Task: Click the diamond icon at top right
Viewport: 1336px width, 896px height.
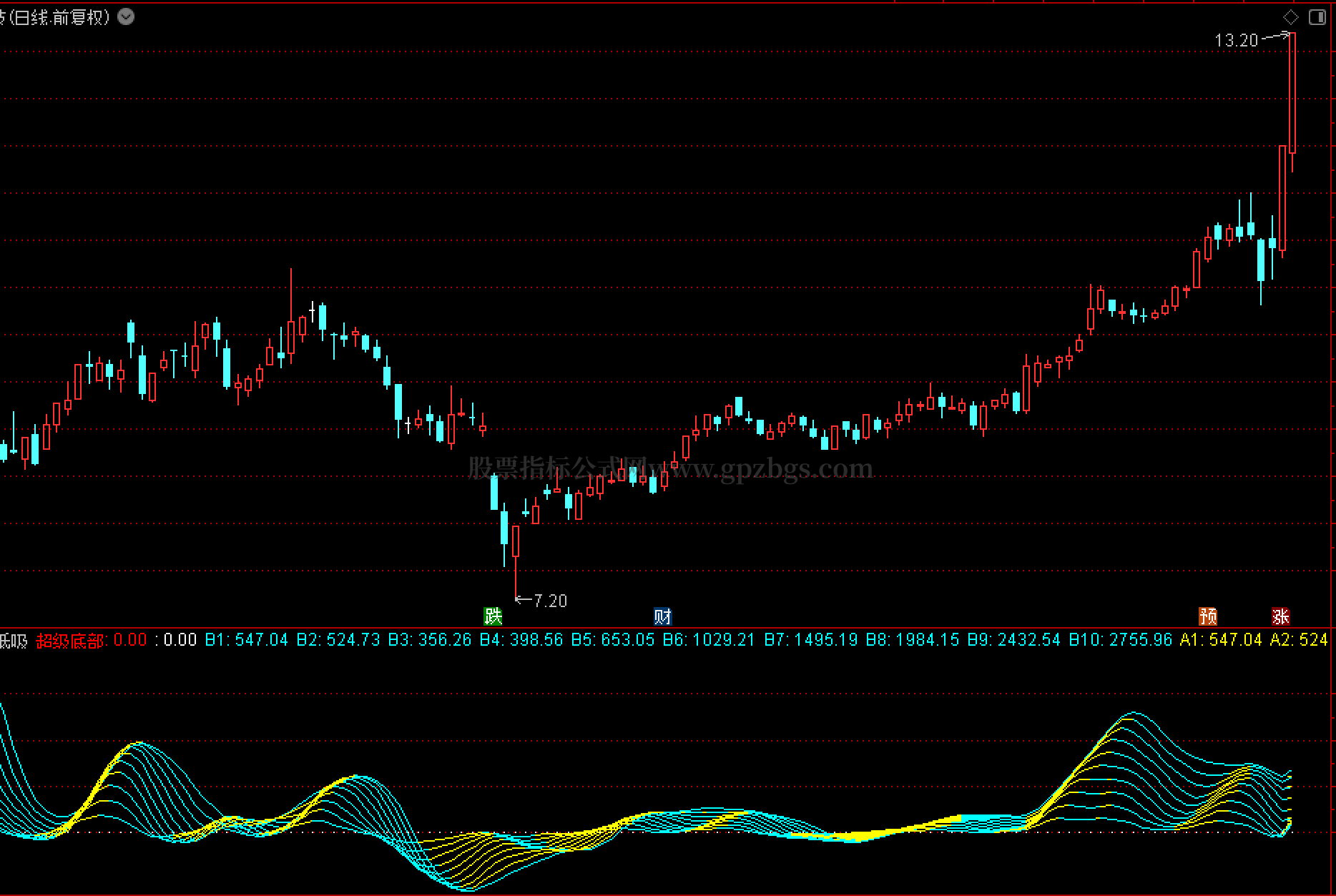Action: tap(1291, 17)
